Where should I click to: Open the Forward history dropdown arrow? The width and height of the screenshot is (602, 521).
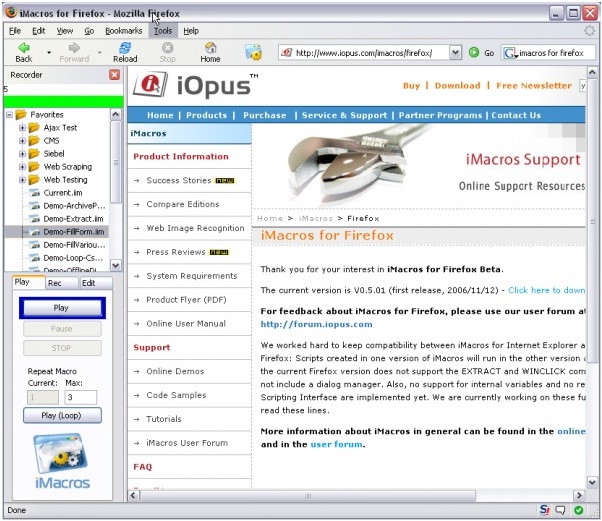(99, 52)
